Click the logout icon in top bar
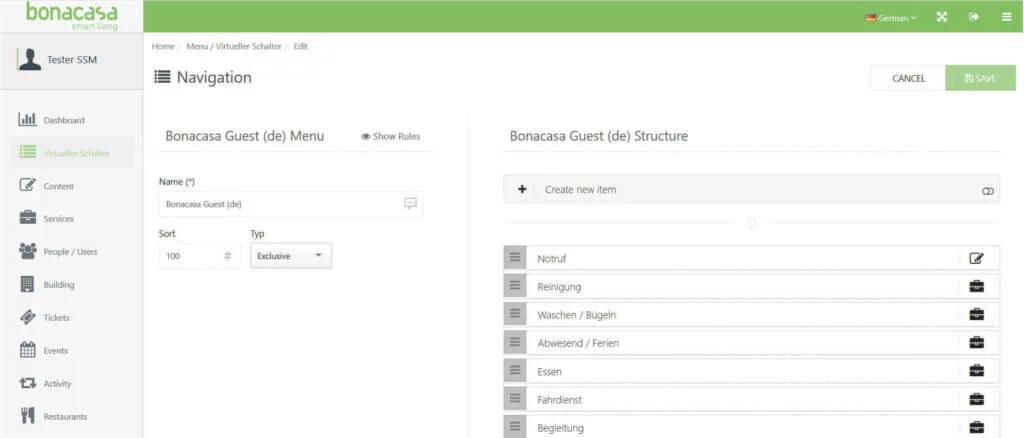This screenshot has height=438, width=1024. 973,17
